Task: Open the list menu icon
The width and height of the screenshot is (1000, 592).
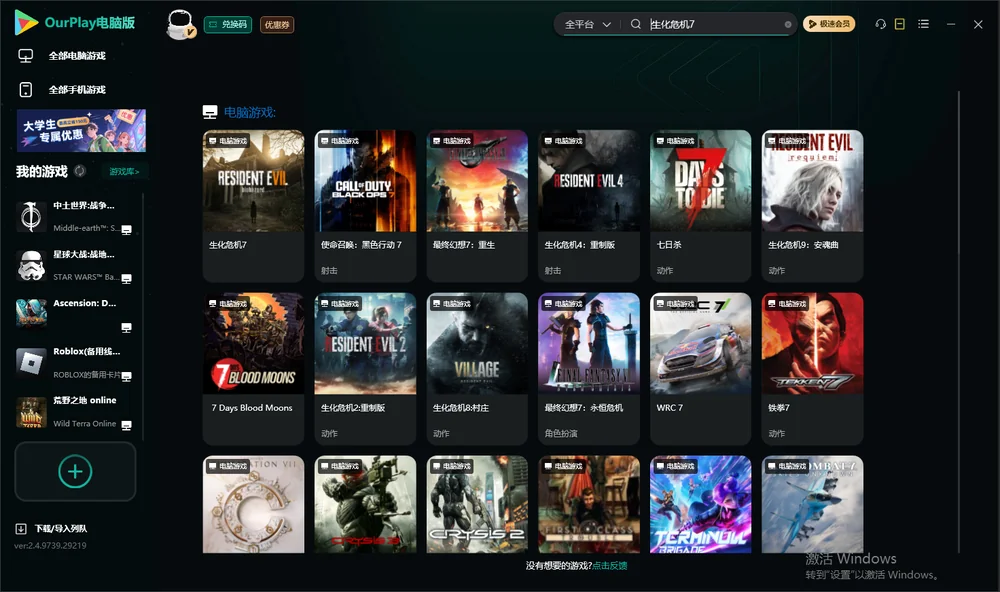Action: 923,24
